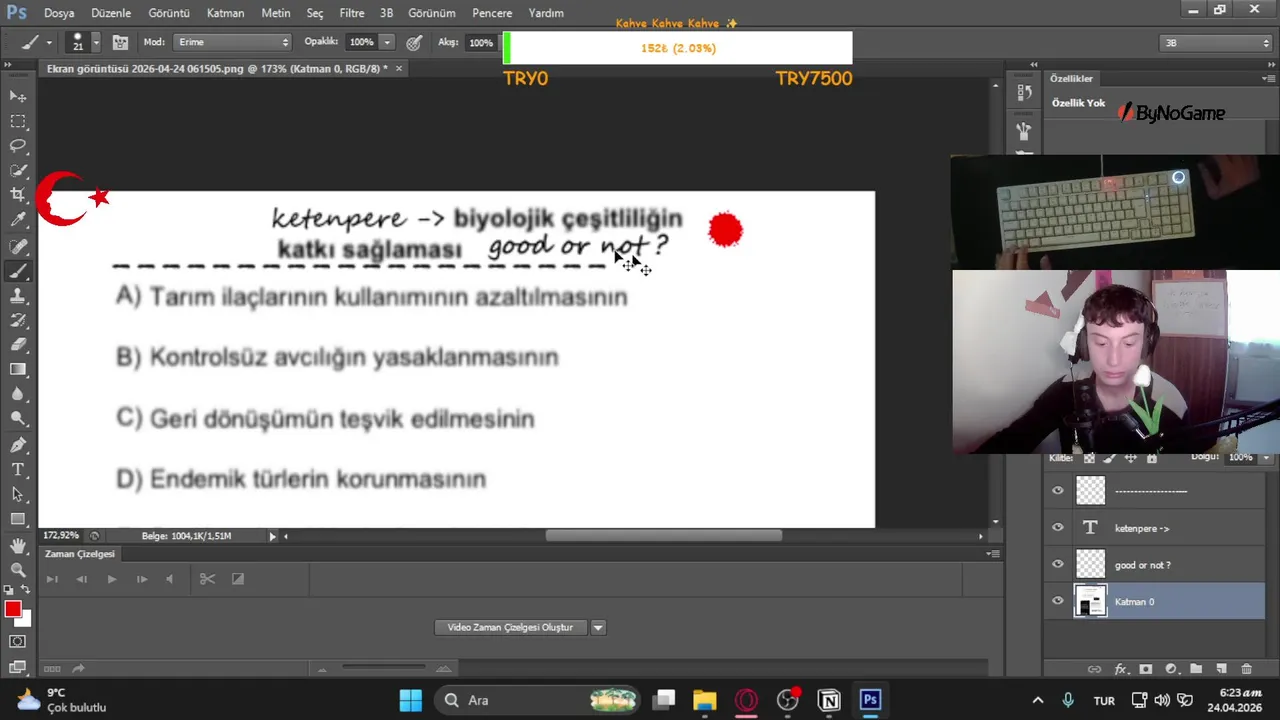Open the Mod blend mode dropdown

(x=232, y=43)
